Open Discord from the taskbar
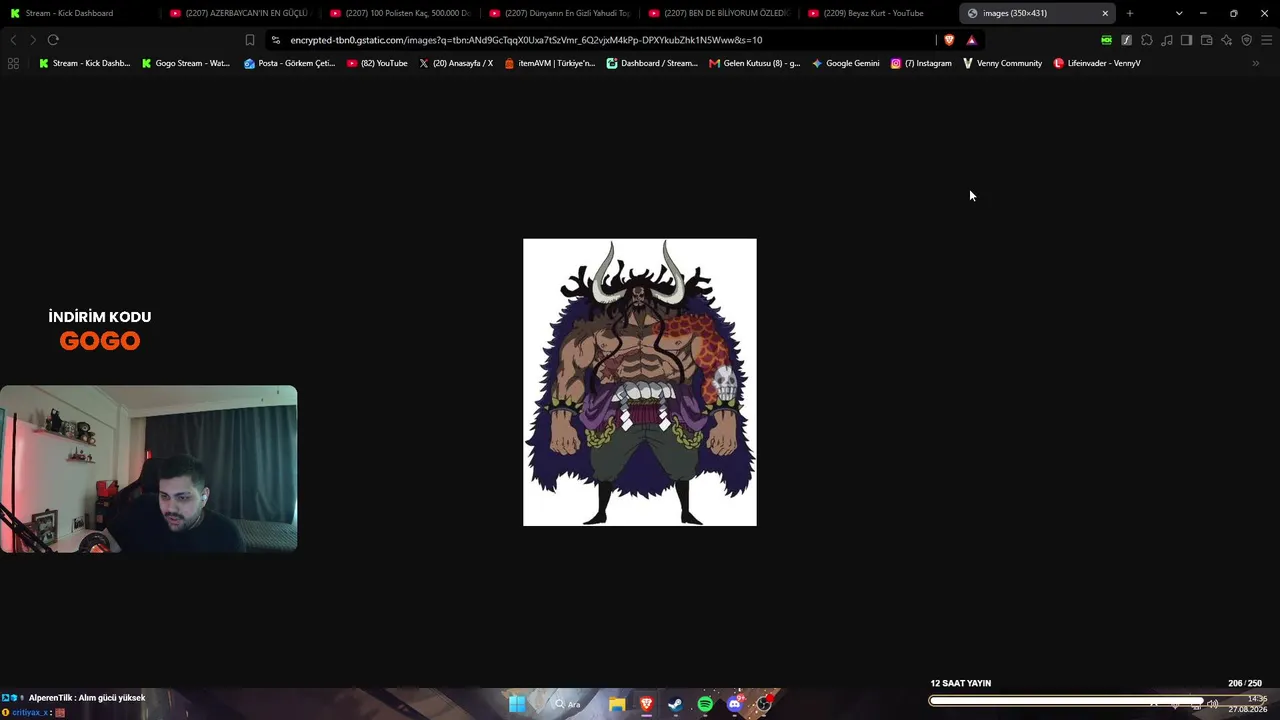 pos(735,704)
